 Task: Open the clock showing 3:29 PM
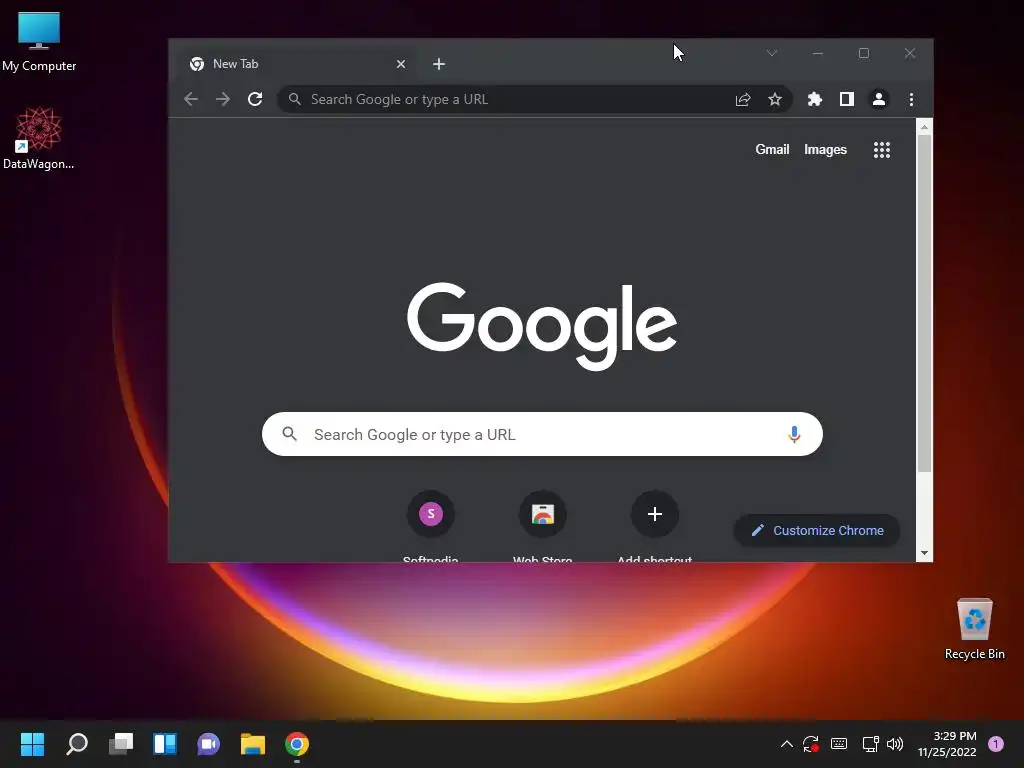[947, 744]
